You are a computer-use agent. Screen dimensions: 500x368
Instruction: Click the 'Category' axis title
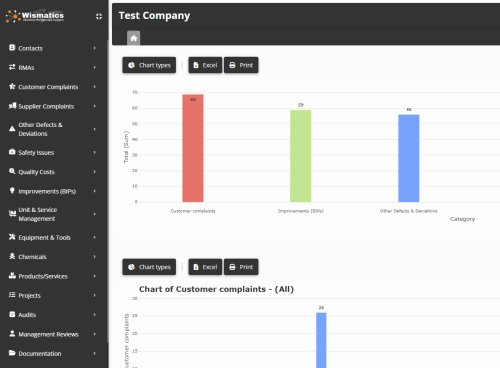pos(462,219)
